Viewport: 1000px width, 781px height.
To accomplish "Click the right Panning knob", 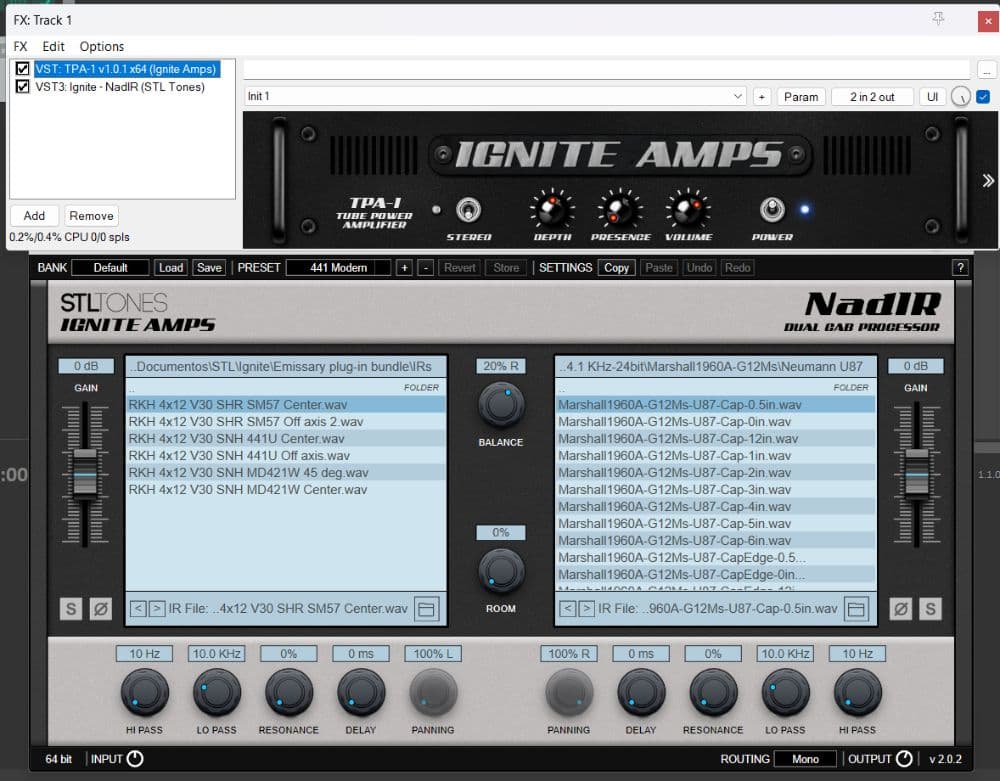I will pyautogui.click(x=569, y=693).
